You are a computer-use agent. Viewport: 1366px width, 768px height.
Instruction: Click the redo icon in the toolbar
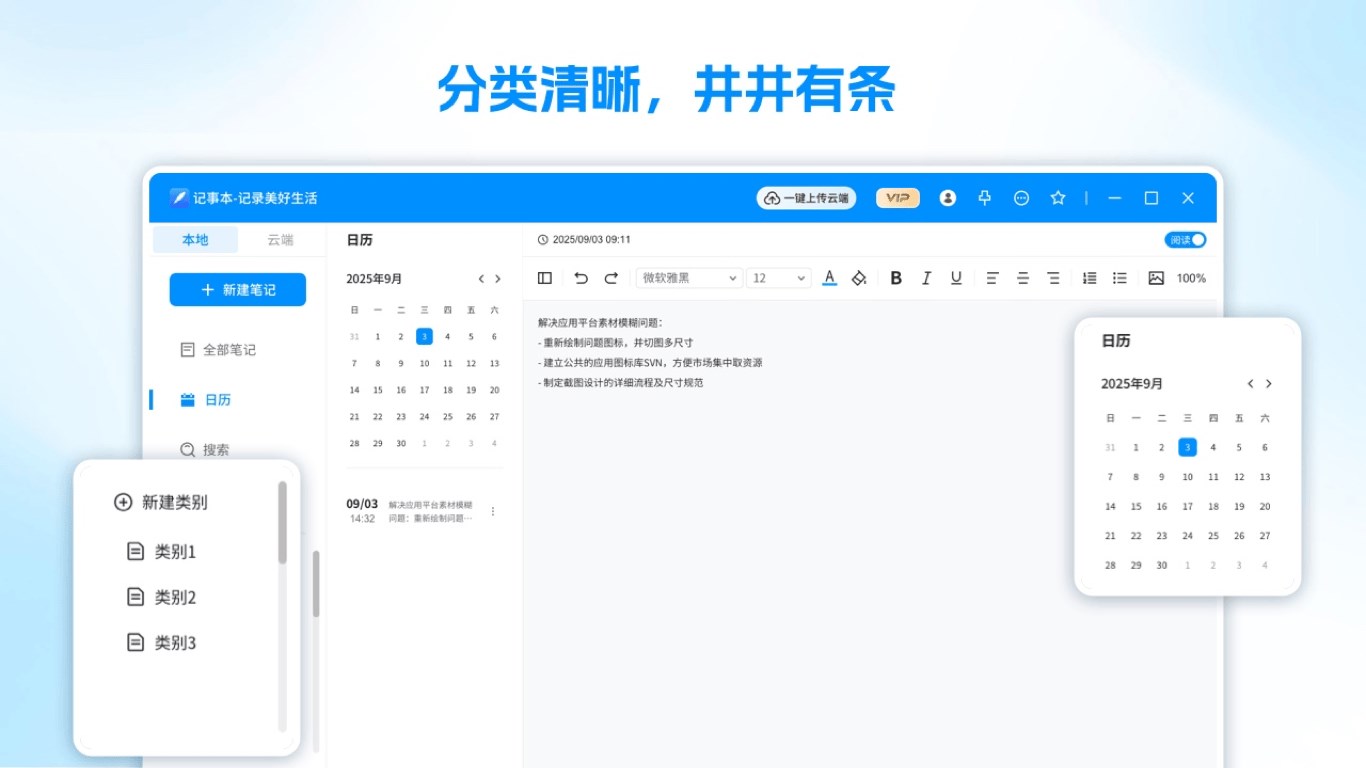pos(611,278)
